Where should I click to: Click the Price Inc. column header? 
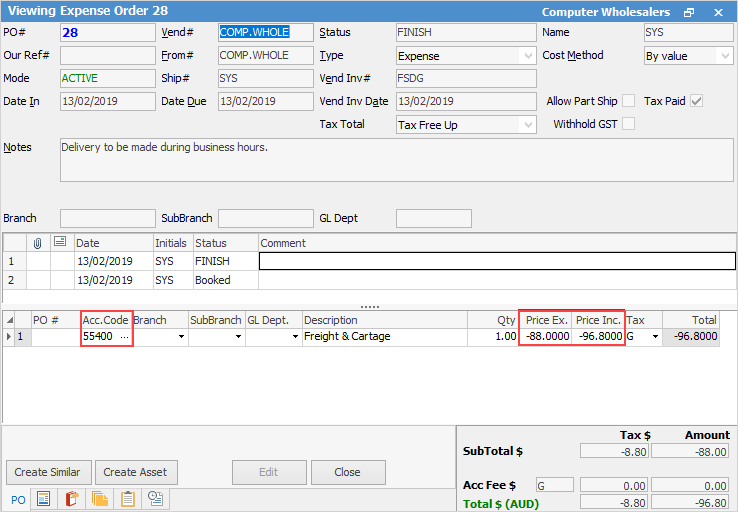pos(598,320)
